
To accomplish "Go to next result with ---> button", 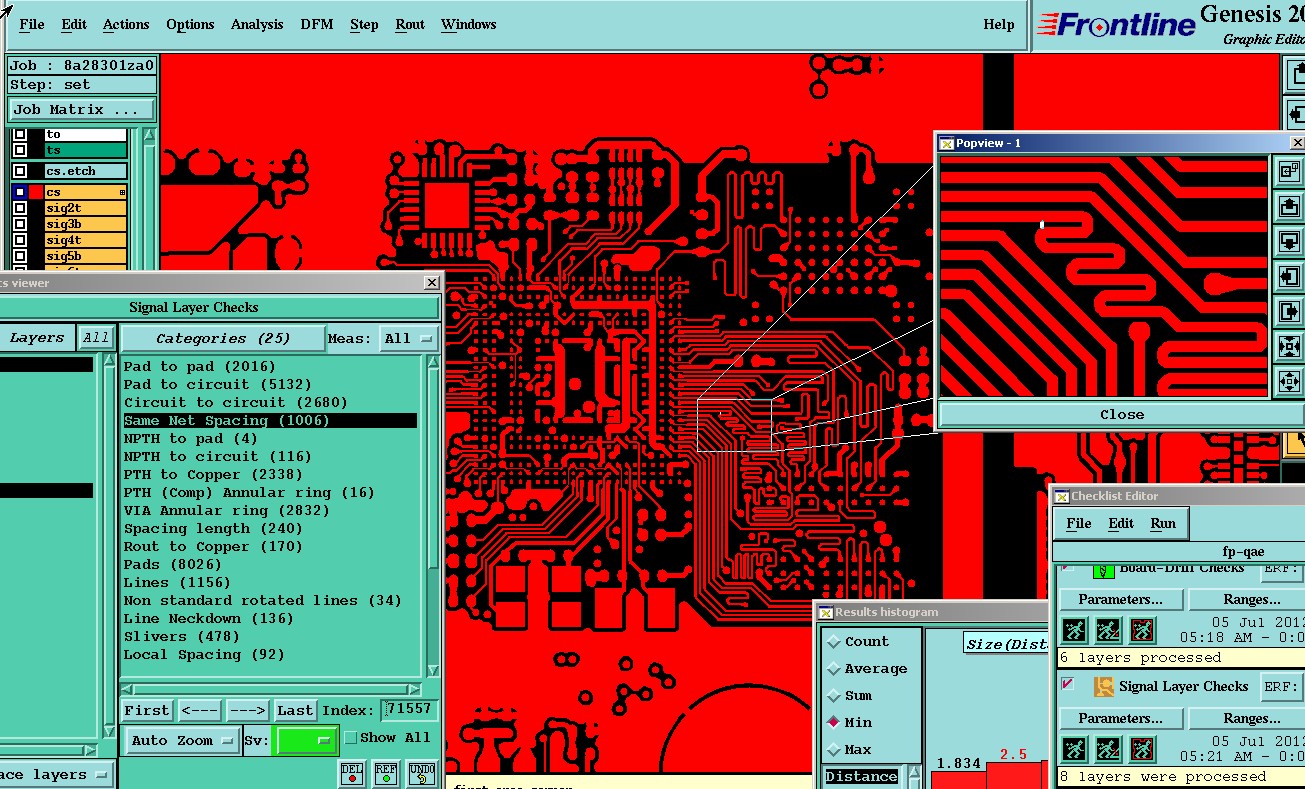I will click(x=247, y=710).
